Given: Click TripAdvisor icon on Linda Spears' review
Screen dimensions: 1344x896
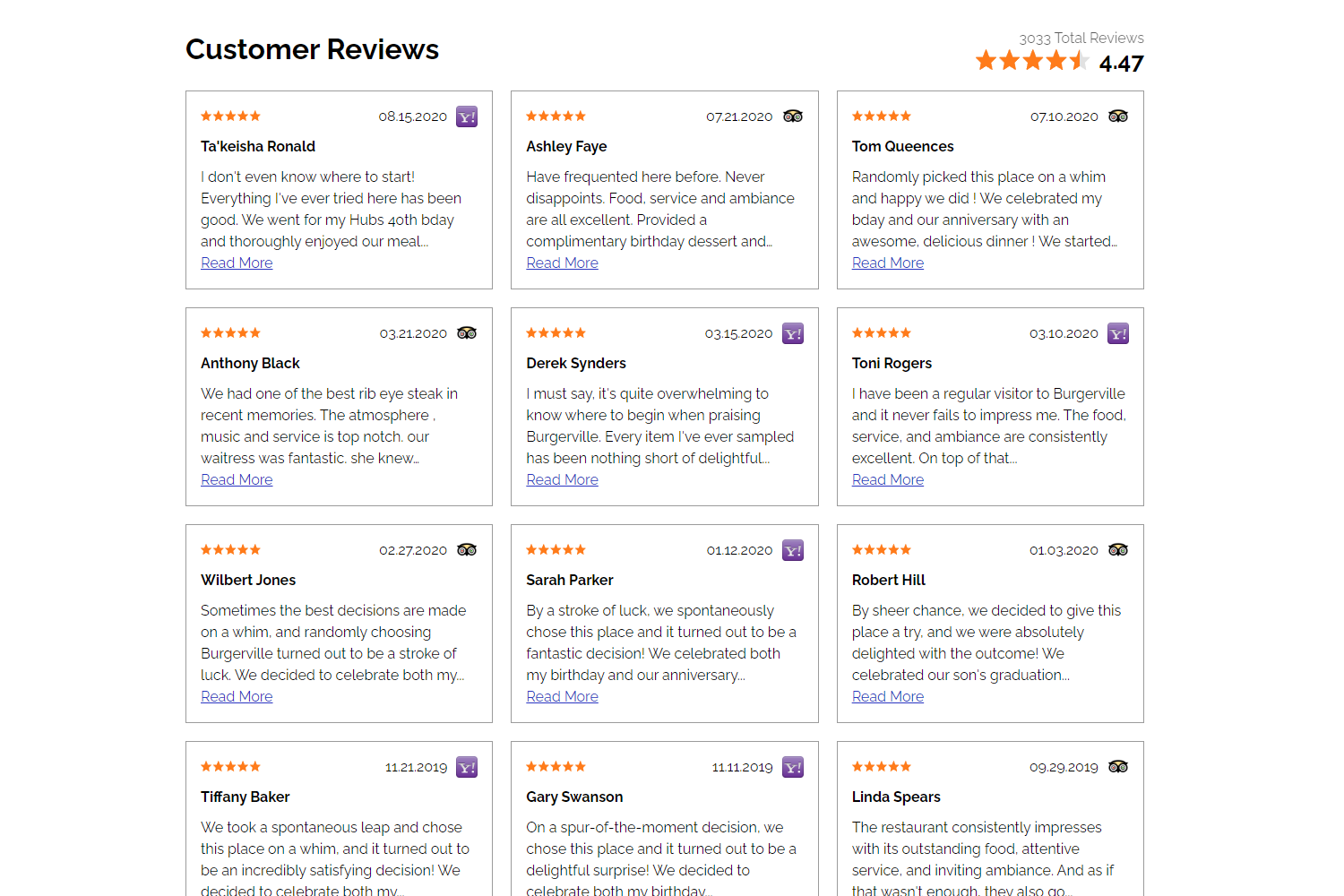Looking at the screenshot, I should pos(1118,767).
